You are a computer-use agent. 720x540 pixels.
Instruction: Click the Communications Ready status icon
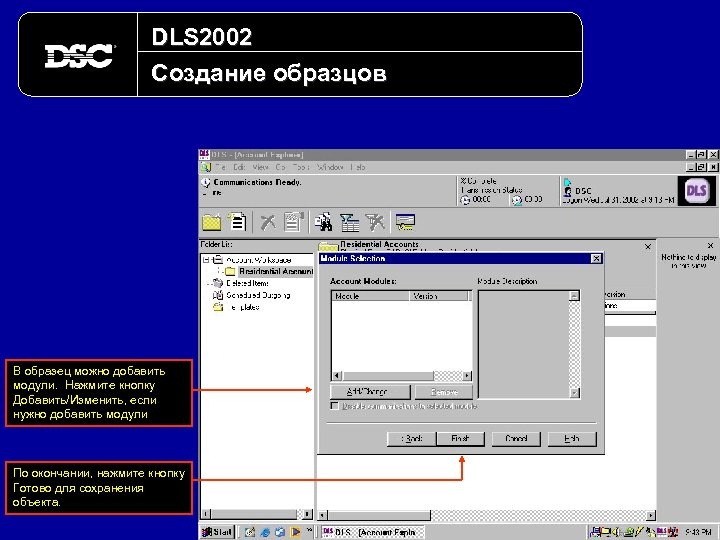pos(206,183)
